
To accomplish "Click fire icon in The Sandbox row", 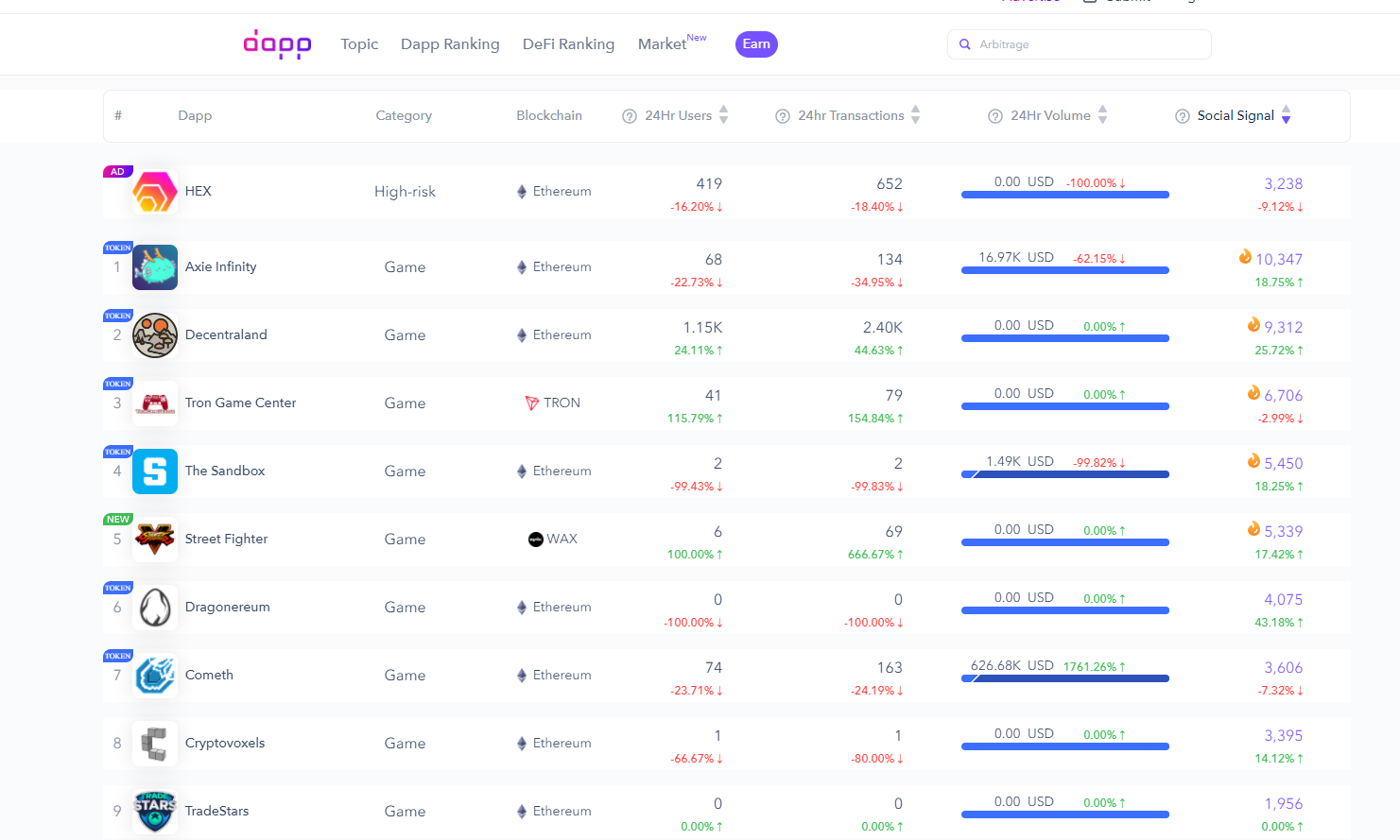I will pos(1253,461).
